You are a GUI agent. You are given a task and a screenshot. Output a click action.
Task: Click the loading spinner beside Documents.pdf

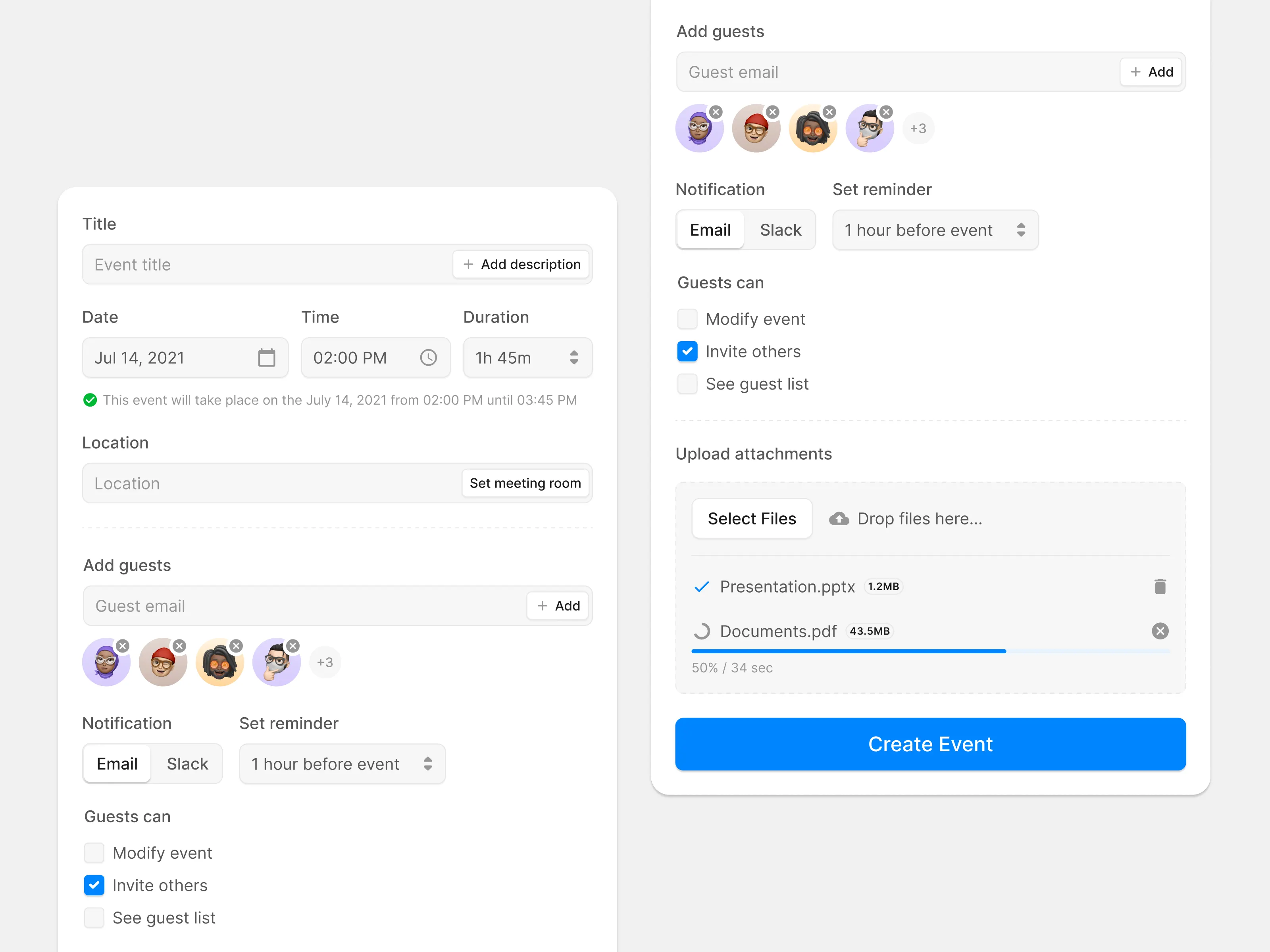(x=702, y=631)
